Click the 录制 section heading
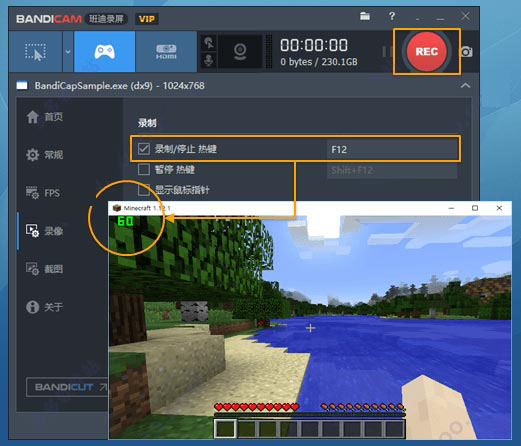 (x=147, y=123)
